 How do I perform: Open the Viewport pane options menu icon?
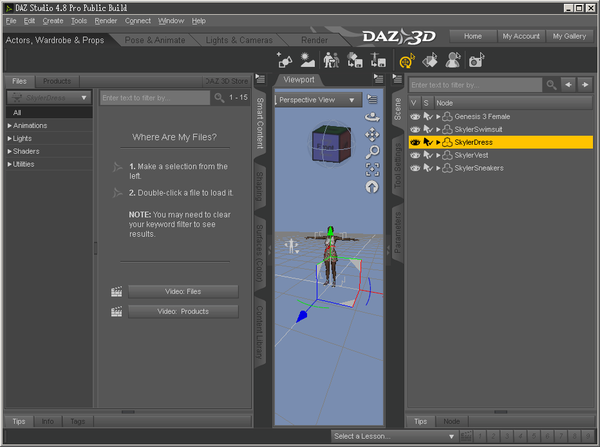coord(378,79)
